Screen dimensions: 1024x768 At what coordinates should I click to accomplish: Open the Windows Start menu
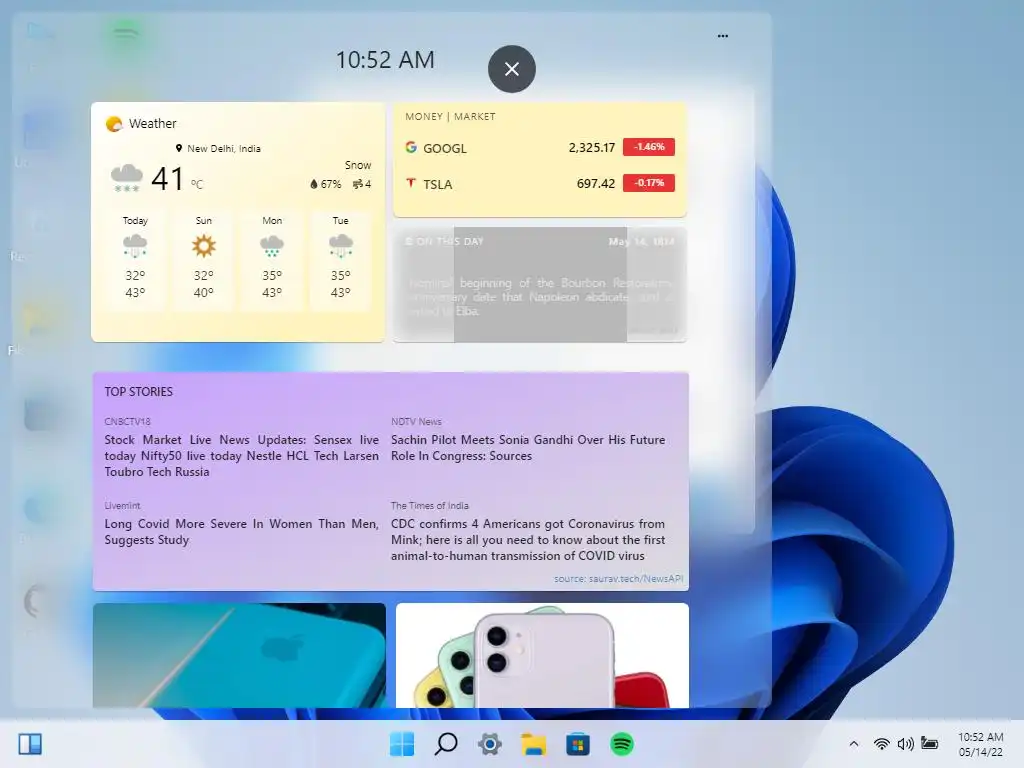tap(402, 744)
